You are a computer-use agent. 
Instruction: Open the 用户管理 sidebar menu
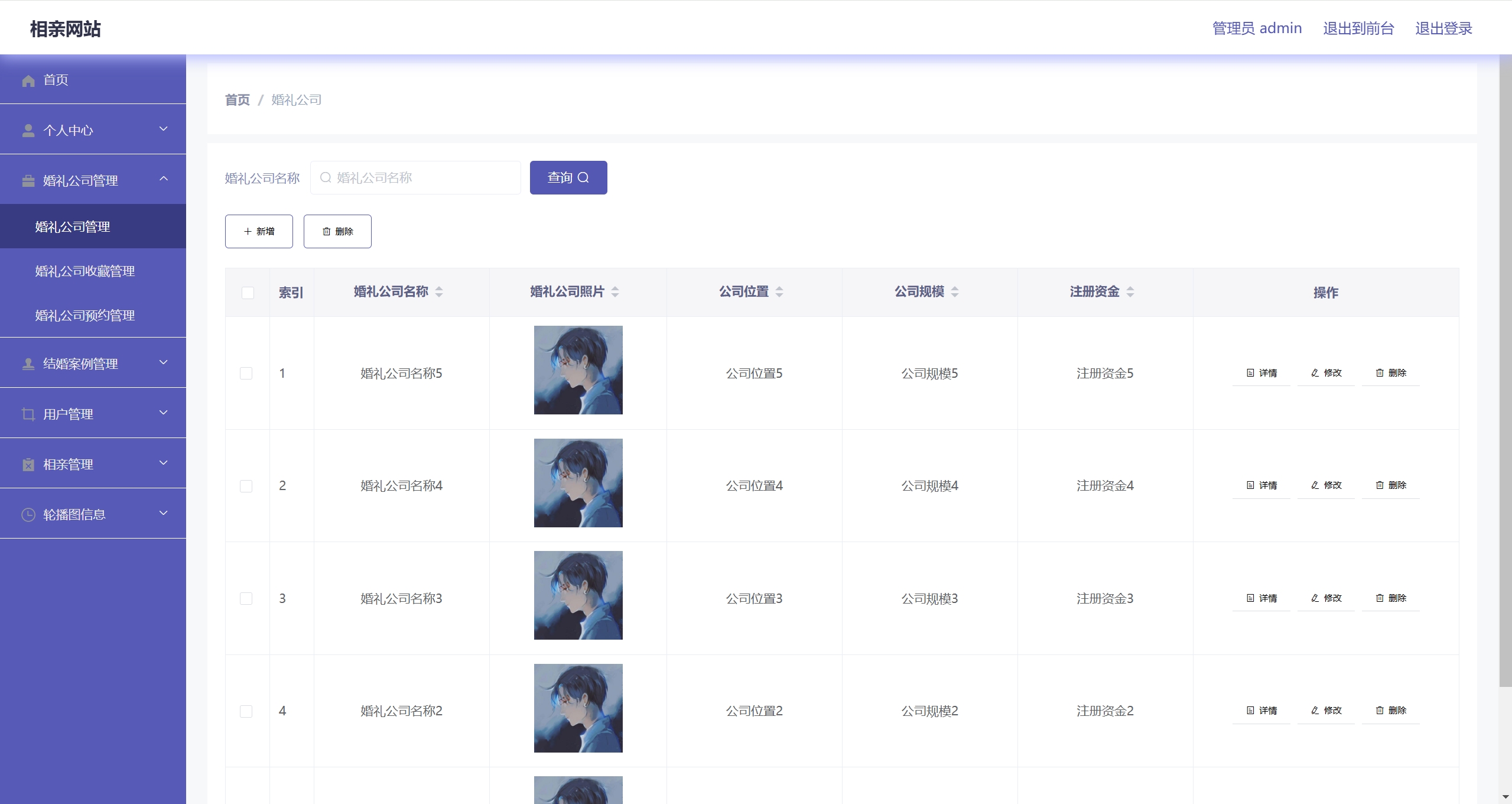pyautogui.click(x=93, y=413)
